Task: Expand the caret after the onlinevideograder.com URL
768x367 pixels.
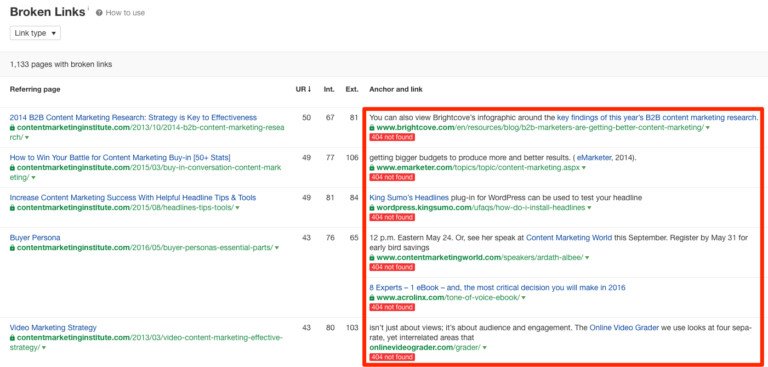Action: (485, 348)
